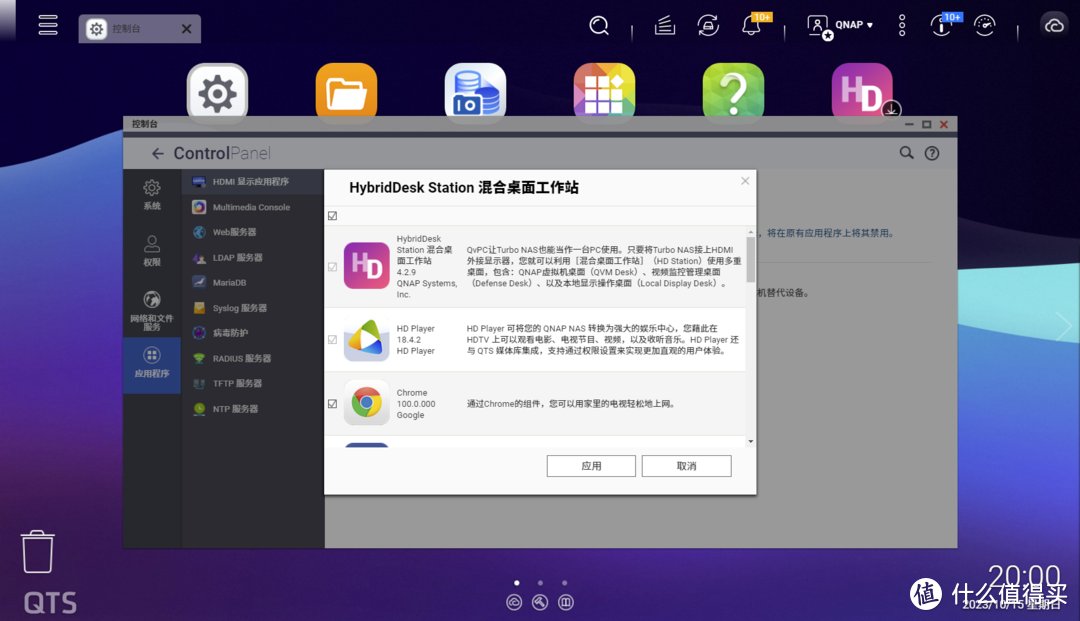
Task: Open TFTP 服务器 menu item
Action: click(252, 383)
